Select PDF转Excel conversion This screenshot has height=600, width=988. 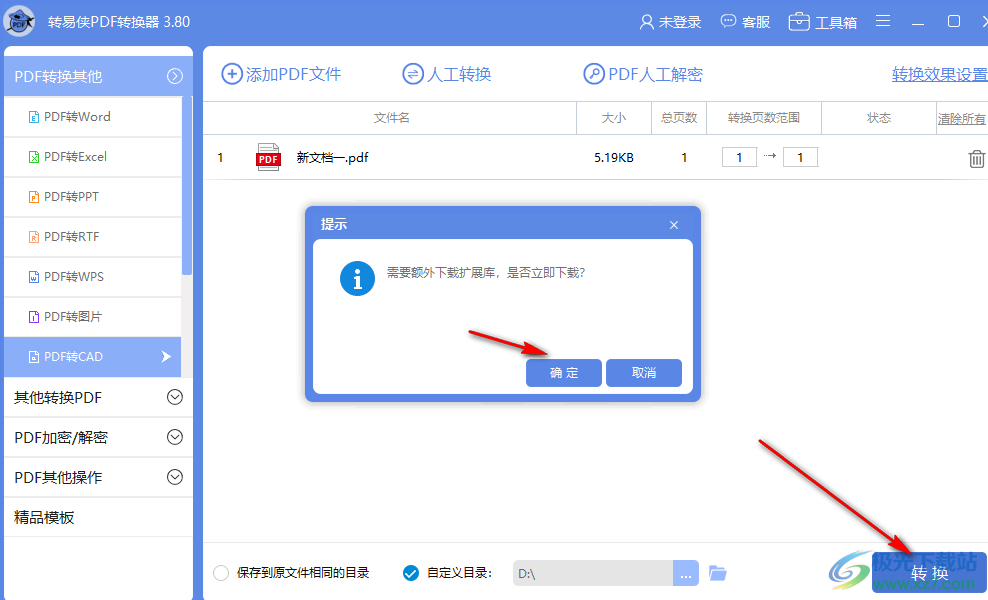tap(93, 156)
